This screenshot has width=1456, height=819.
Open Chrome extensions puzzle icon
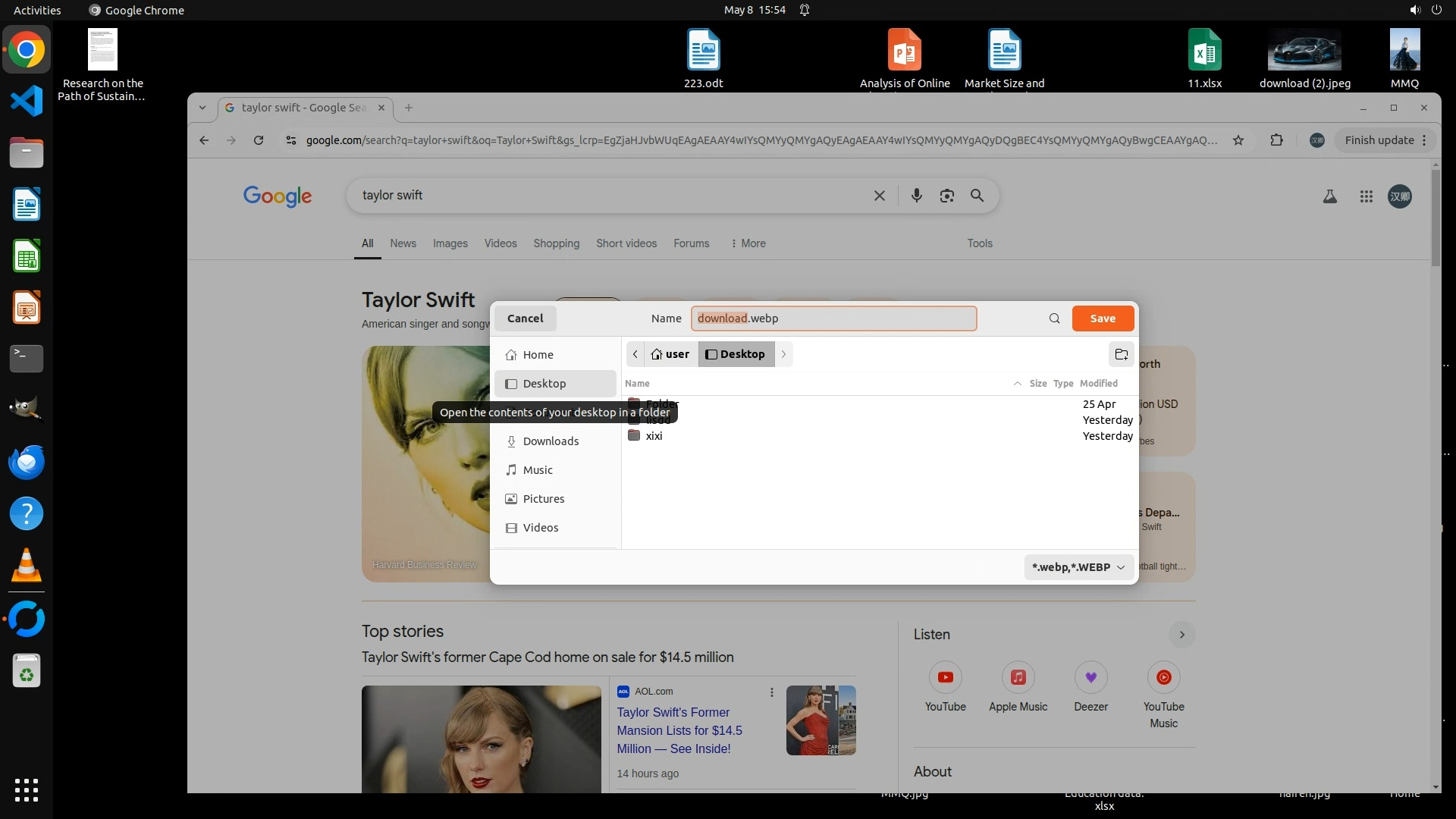pos(1276,140)
